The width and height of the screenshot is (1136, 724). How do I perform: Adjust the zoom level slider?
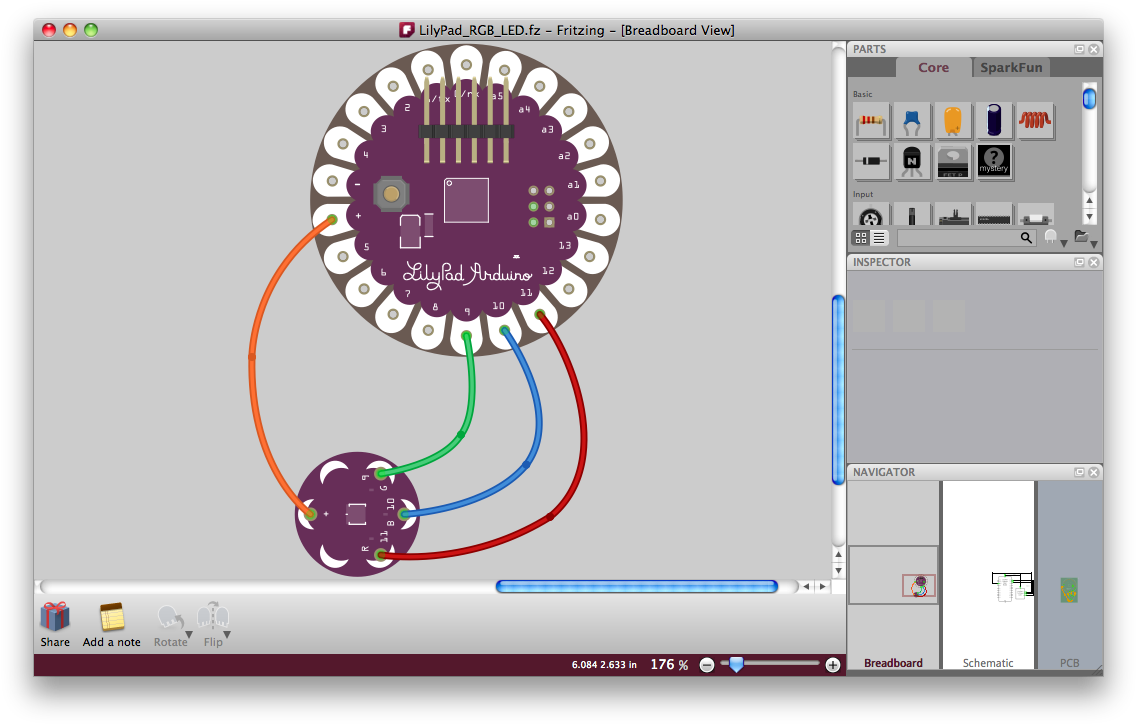736,662
